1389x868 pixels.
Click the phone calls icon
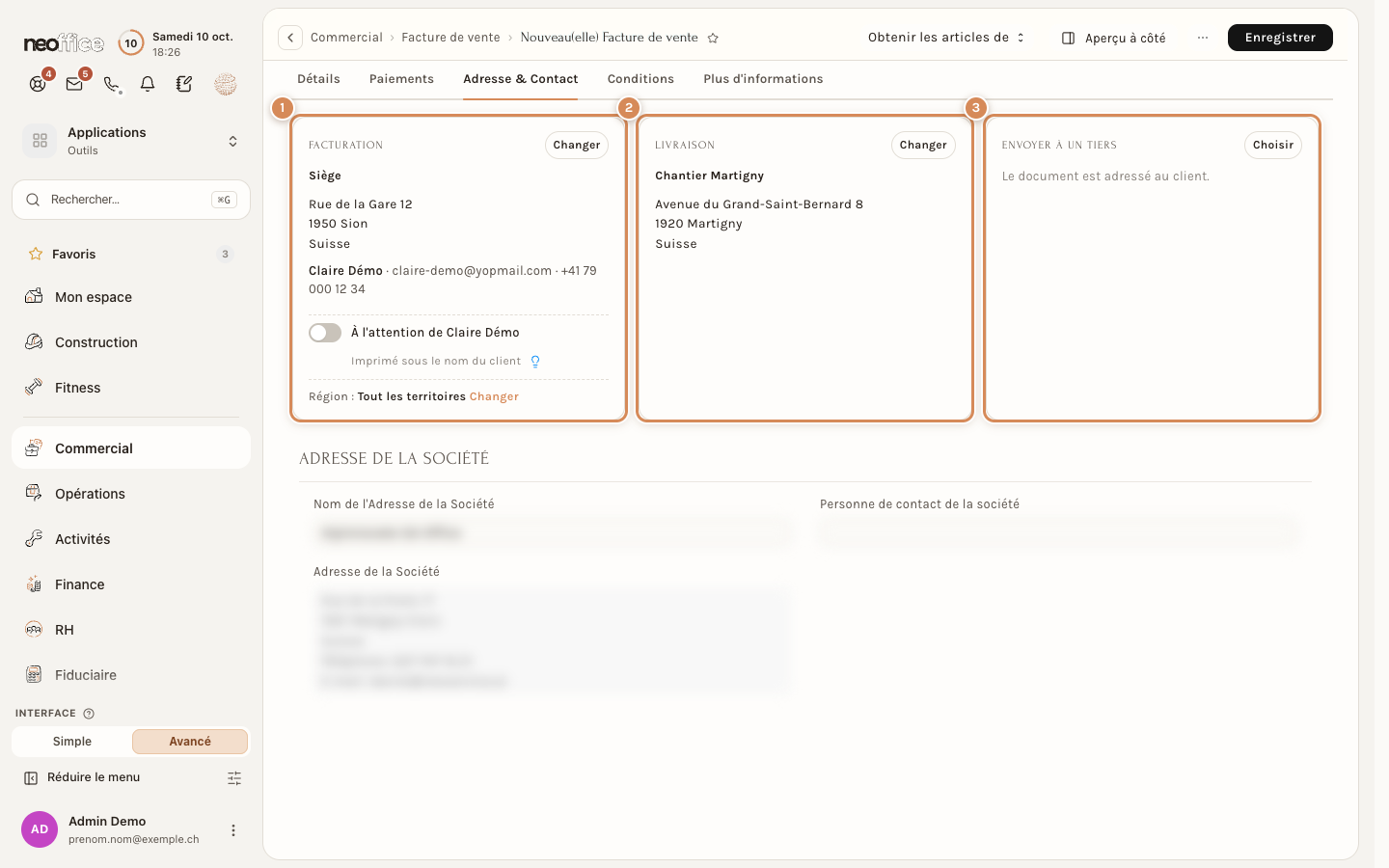pos(112,84)
